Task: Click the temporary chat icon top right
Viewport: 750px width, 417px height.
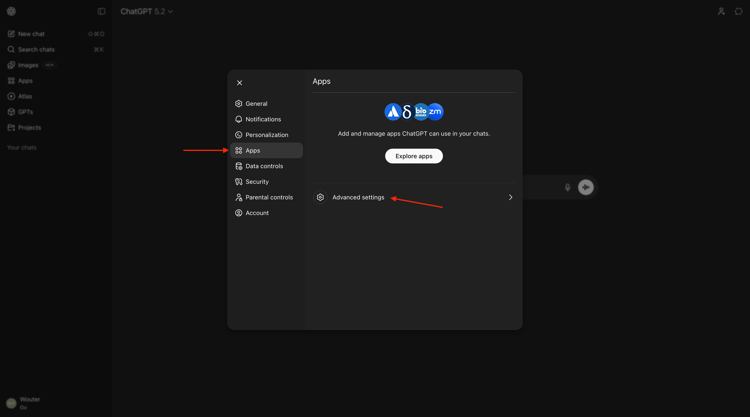Action: tap(739, 11)
